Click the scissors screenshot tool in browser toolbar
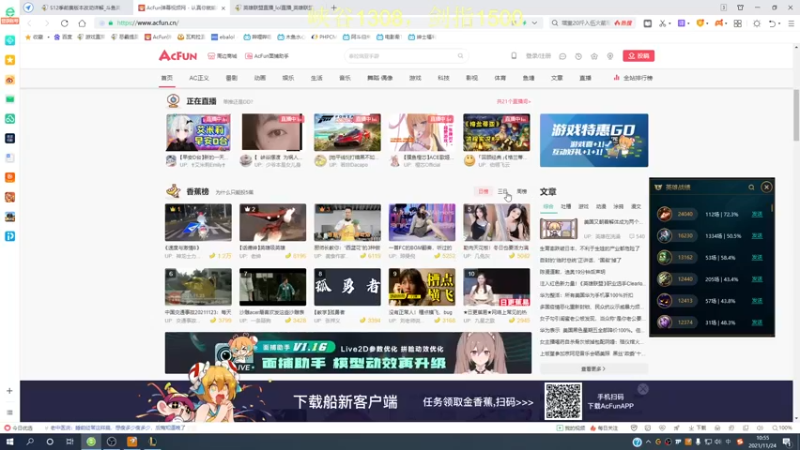The image size is (800, 450). [662, 23]
